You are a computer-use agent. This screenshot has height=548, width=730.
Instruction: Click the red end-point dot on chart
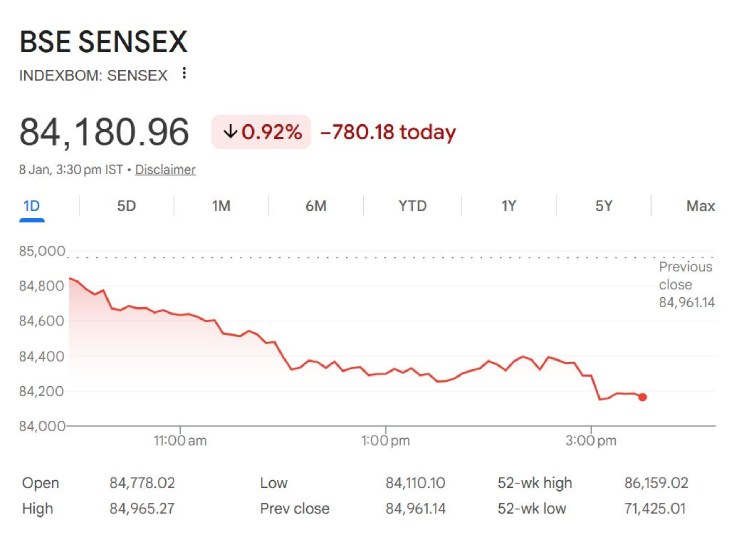(642, 397)
